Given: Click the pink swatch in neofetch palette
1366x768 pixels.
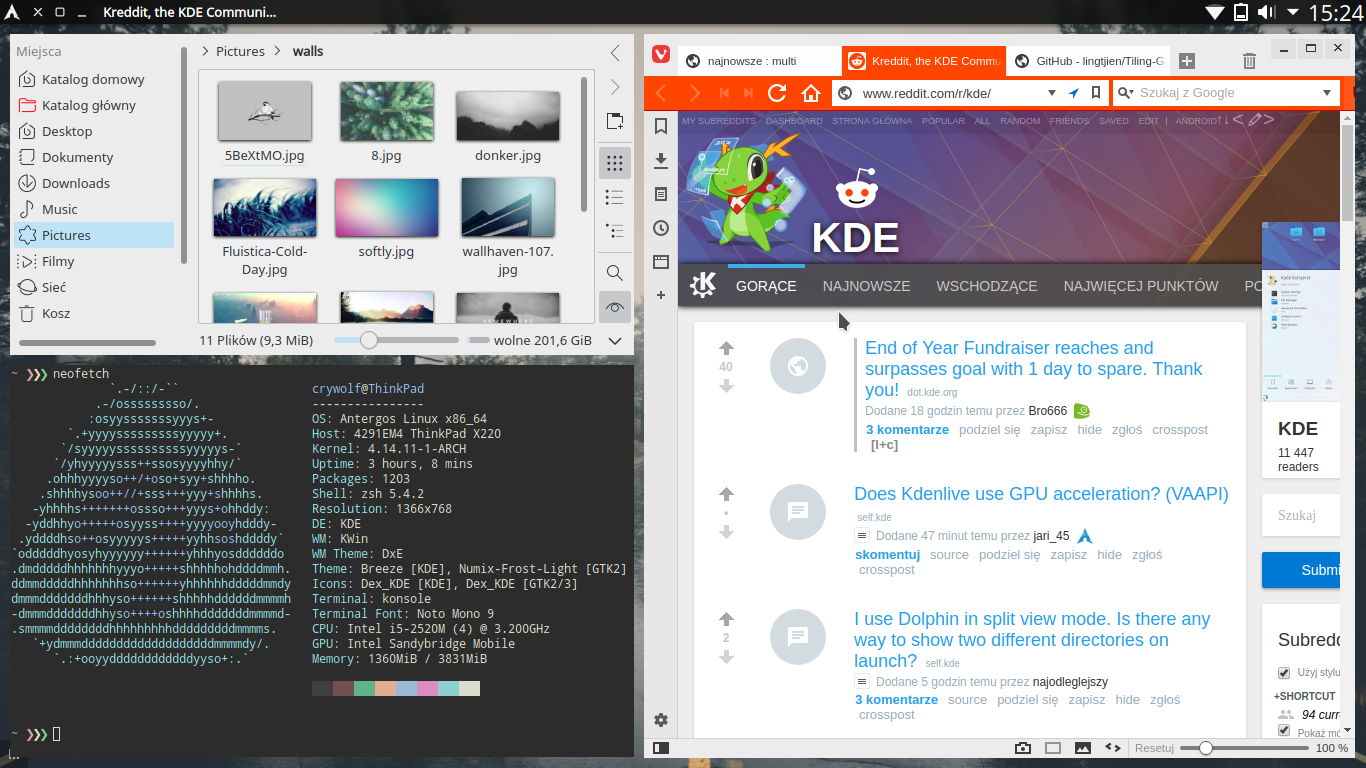Looking at the screenshot, I should [427, 688].
